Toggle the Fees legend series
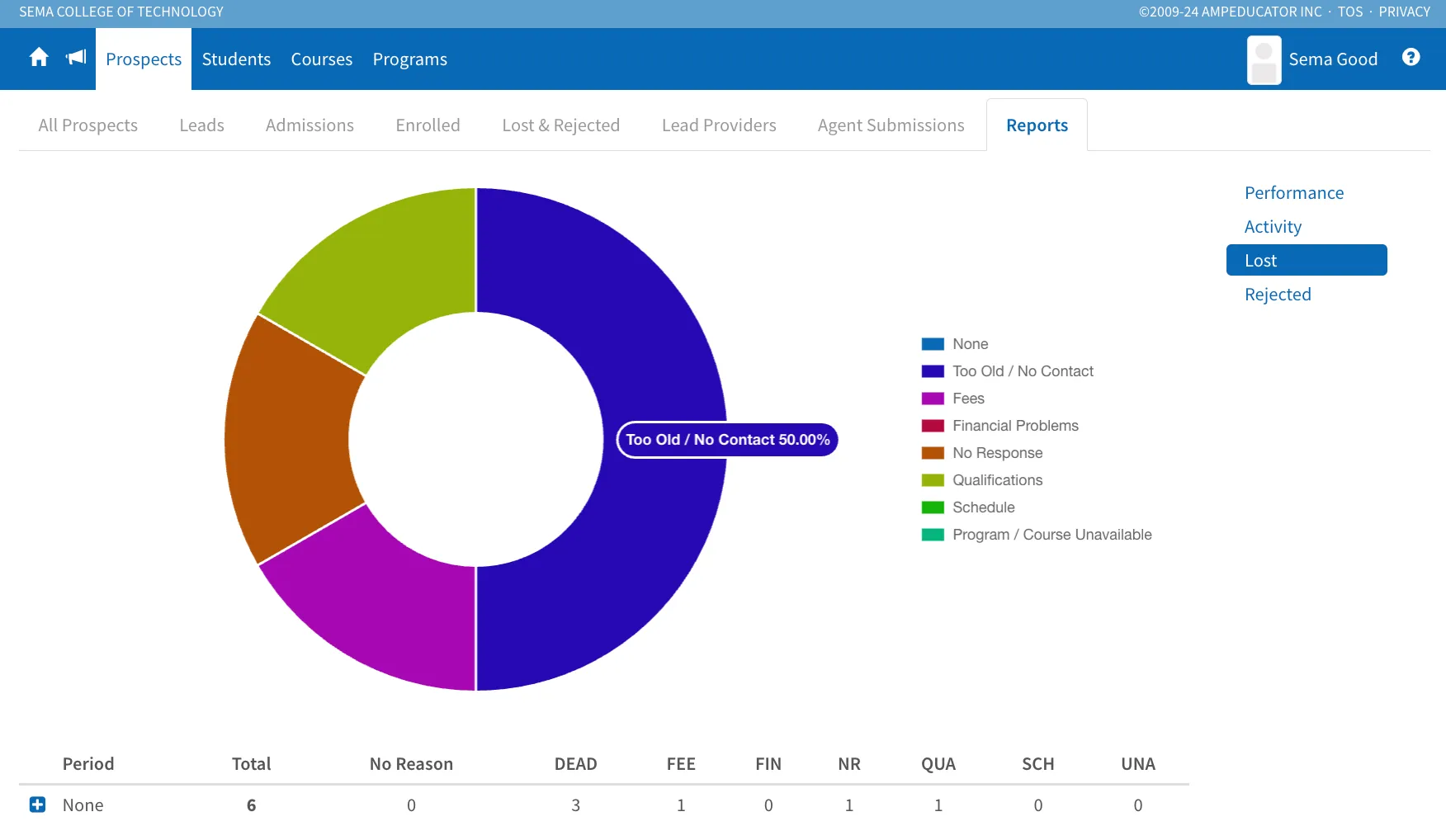 click(x=953, y=399)
